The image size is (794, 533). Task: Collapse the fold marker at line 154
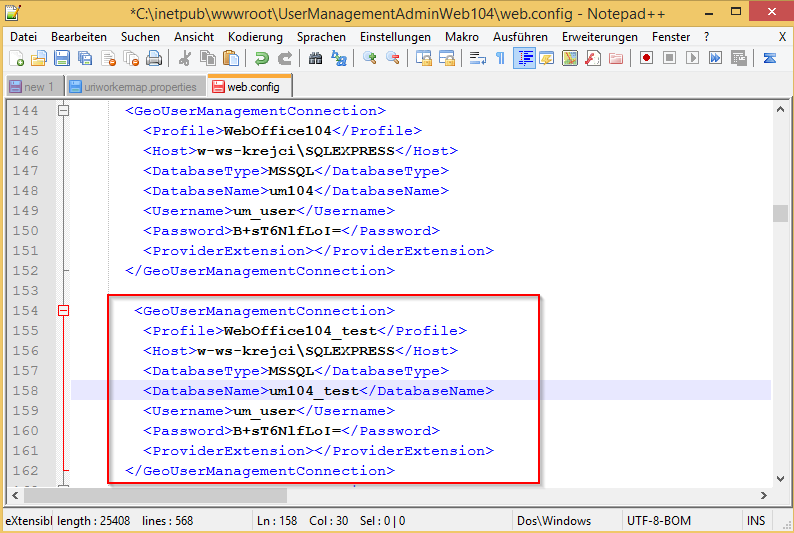click(64, 311)
